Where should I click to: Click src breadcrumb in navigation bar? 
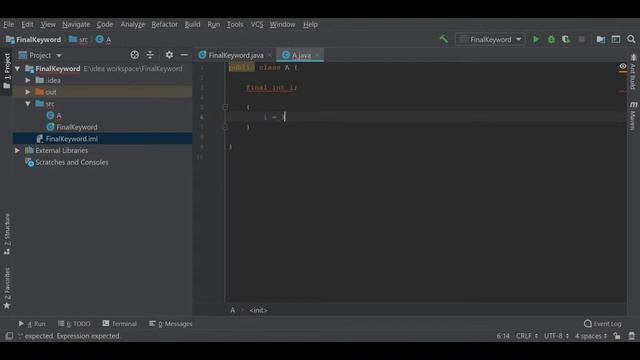[78, 40]
